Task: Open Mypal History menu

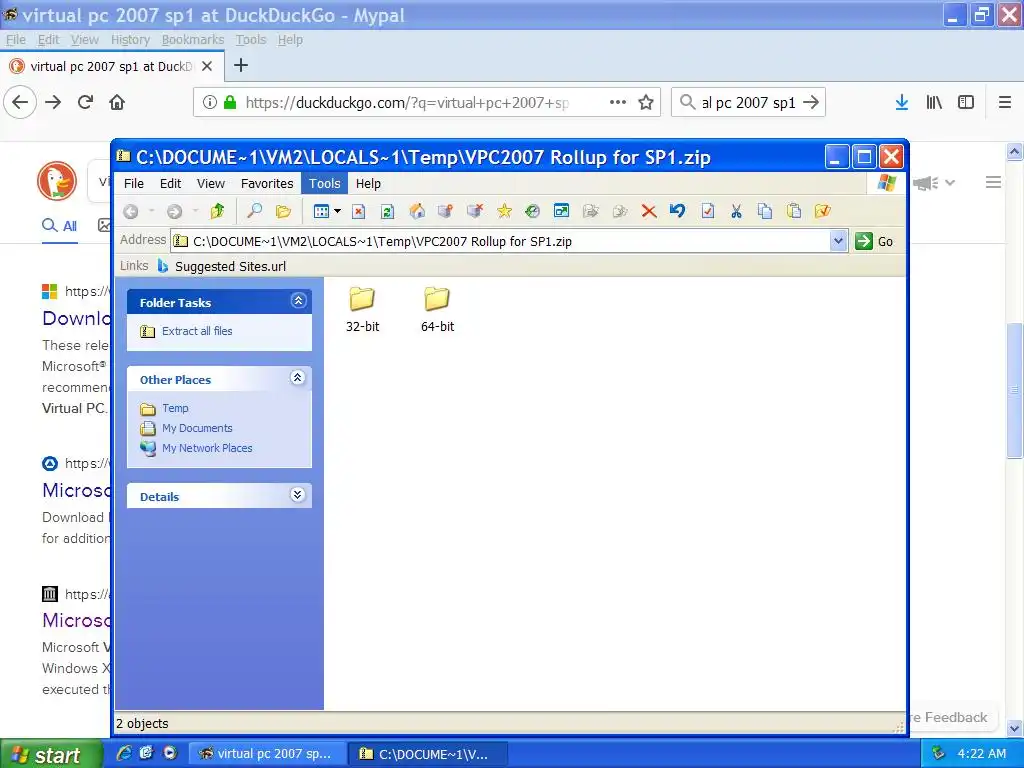Action: pos(130,40)
